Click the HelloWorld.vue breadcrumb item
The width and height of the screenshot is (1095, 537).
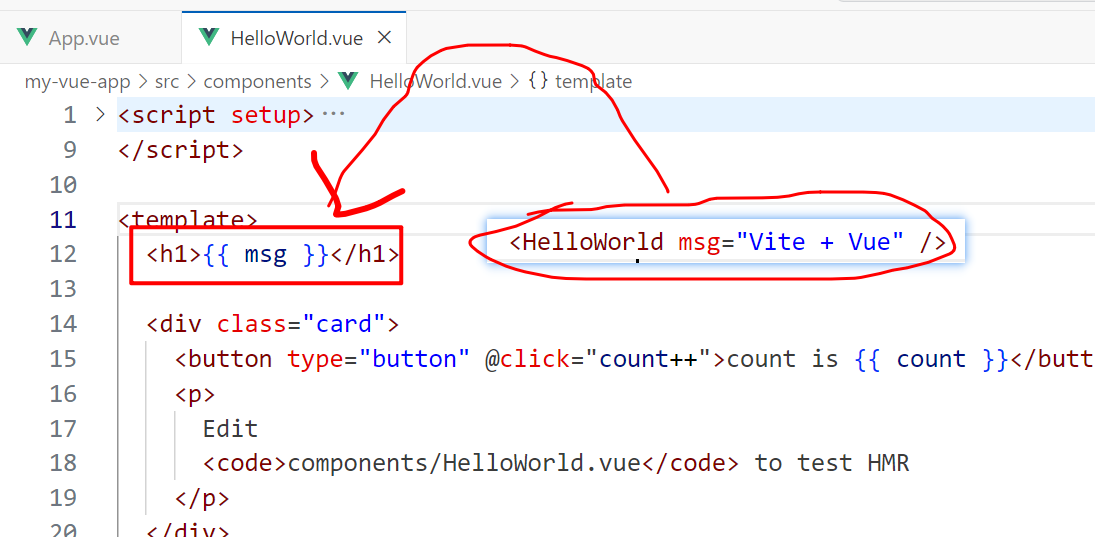click(435, 82)
